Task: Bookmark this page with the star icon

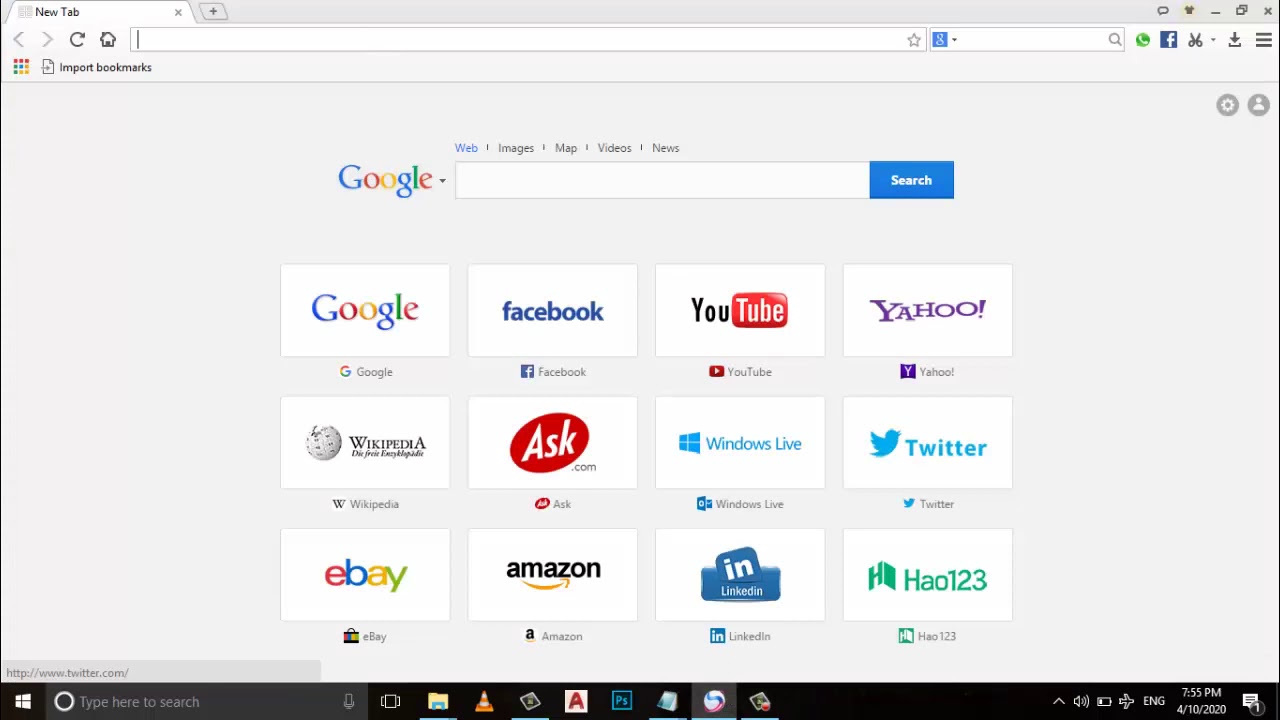Action: click(x=914, y=40)
